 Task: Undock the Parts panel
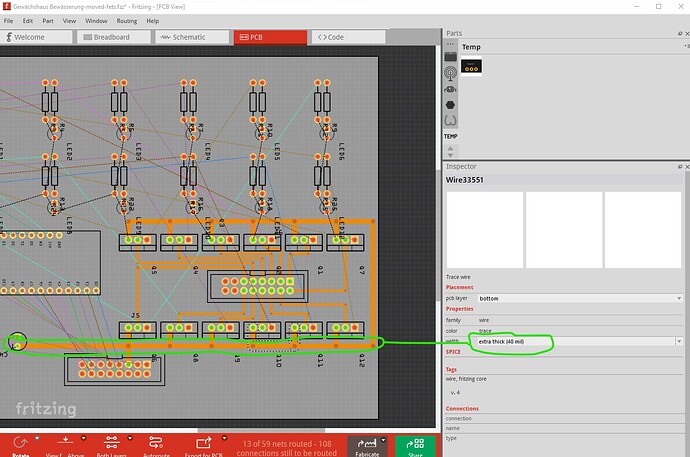coord(680,33)
